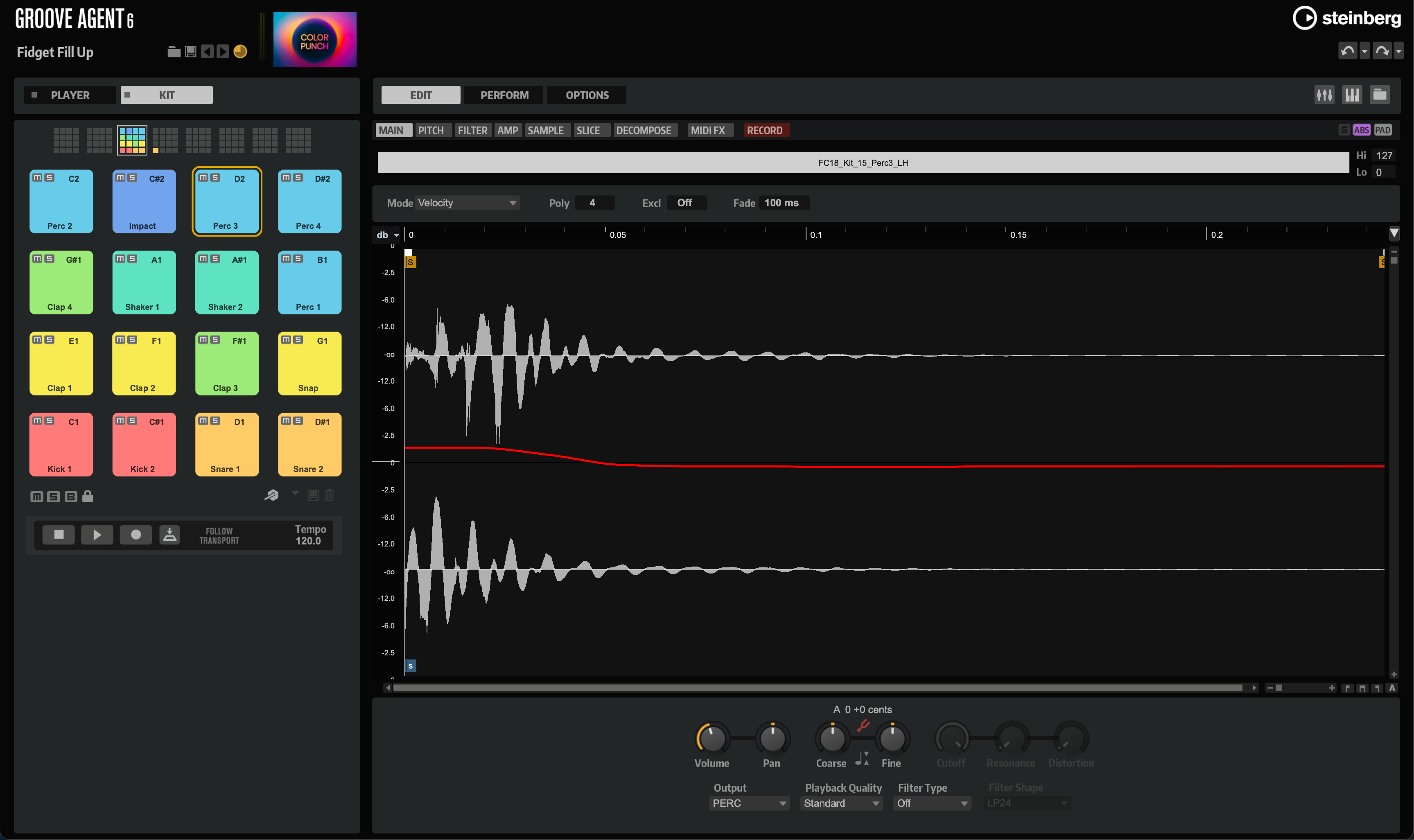Click the Pan knob
The image size is (1414, 840).
tap(772, 738)
